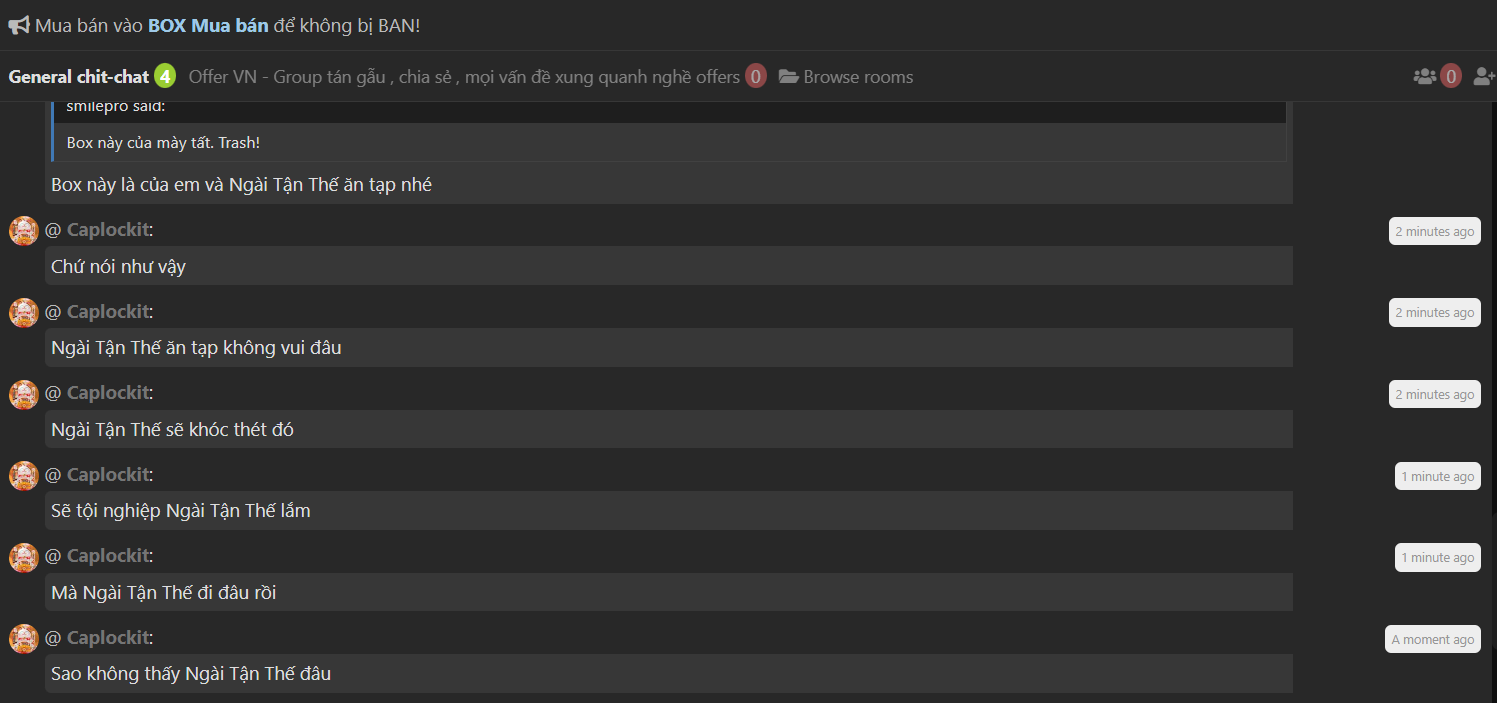Click the add-user invite icon

(1484, 76)
